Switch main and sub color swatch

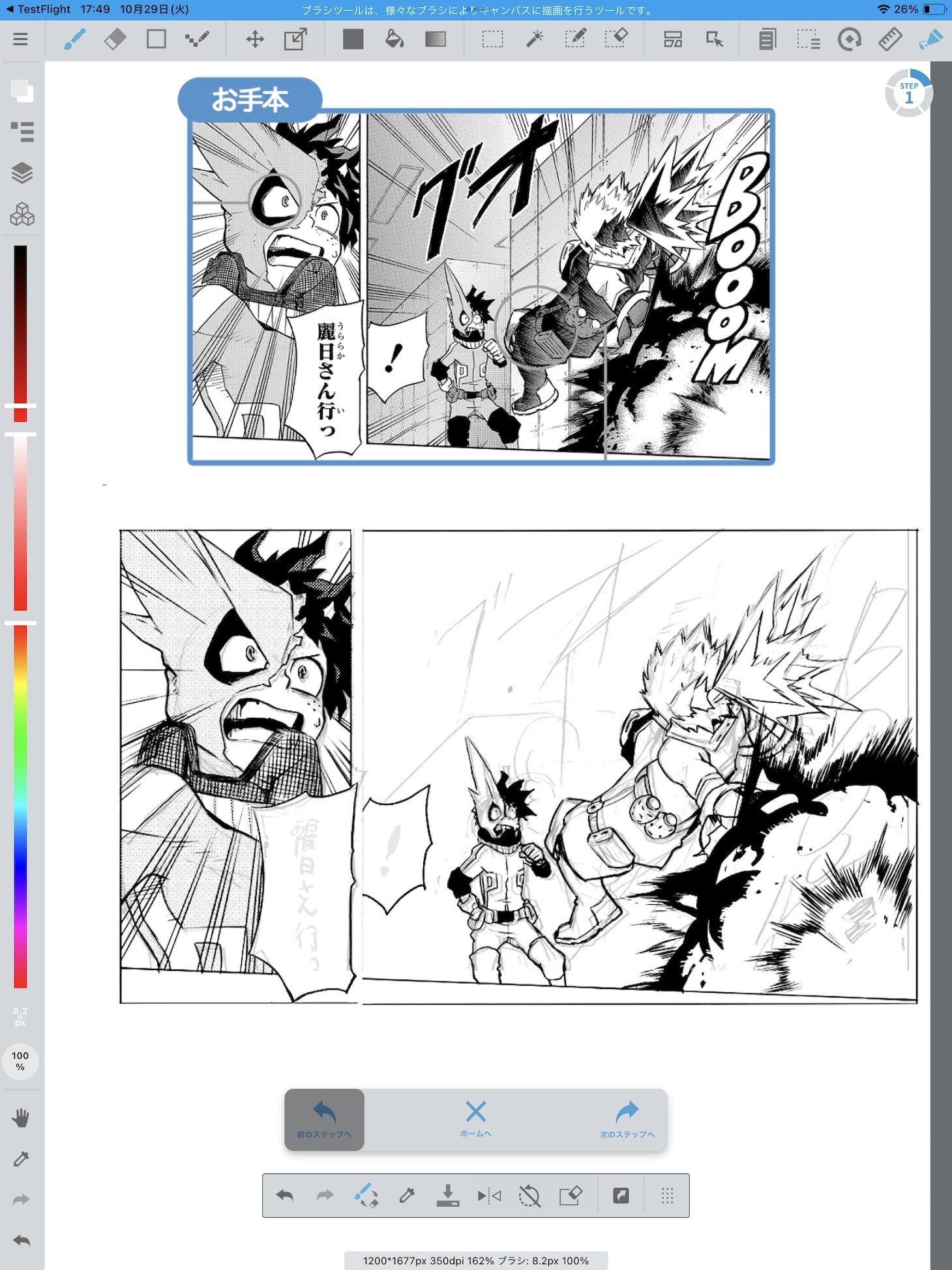pyautogui.click(x=22, y=91)
